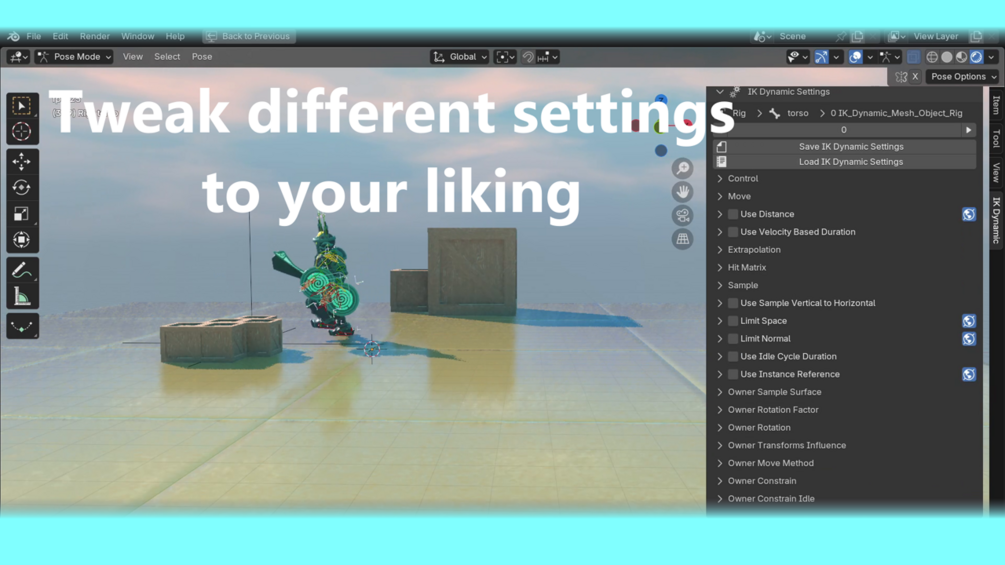
Task: Choose the Move tool
Action: [22, 161]
